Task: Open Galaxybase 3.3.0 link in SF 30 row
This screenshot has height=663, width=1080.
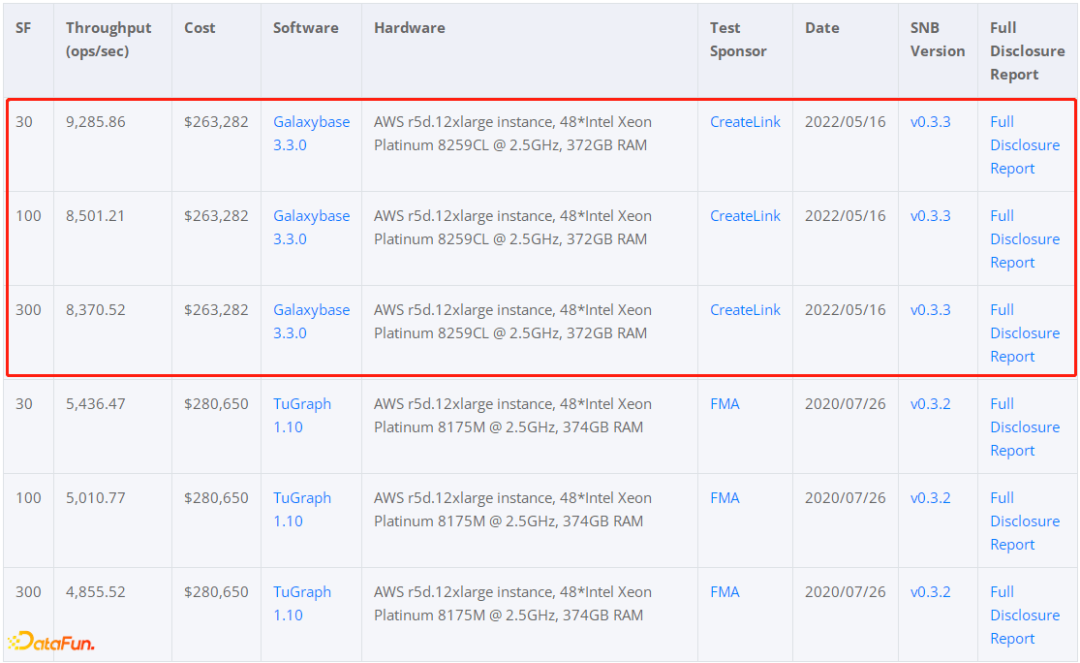Action: tap(311, 133)
